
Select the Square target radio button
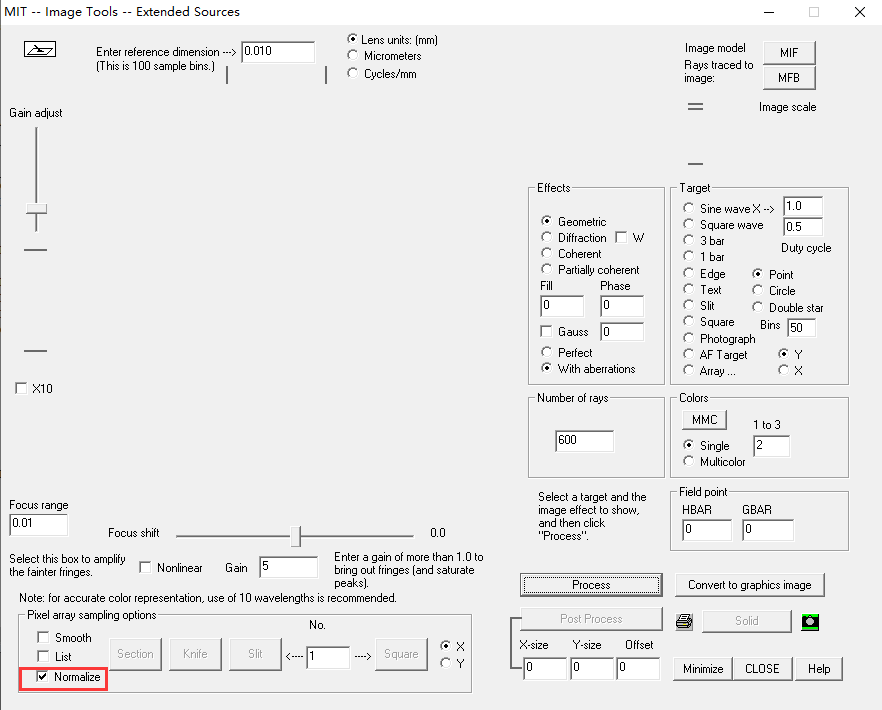pos(688,321)
